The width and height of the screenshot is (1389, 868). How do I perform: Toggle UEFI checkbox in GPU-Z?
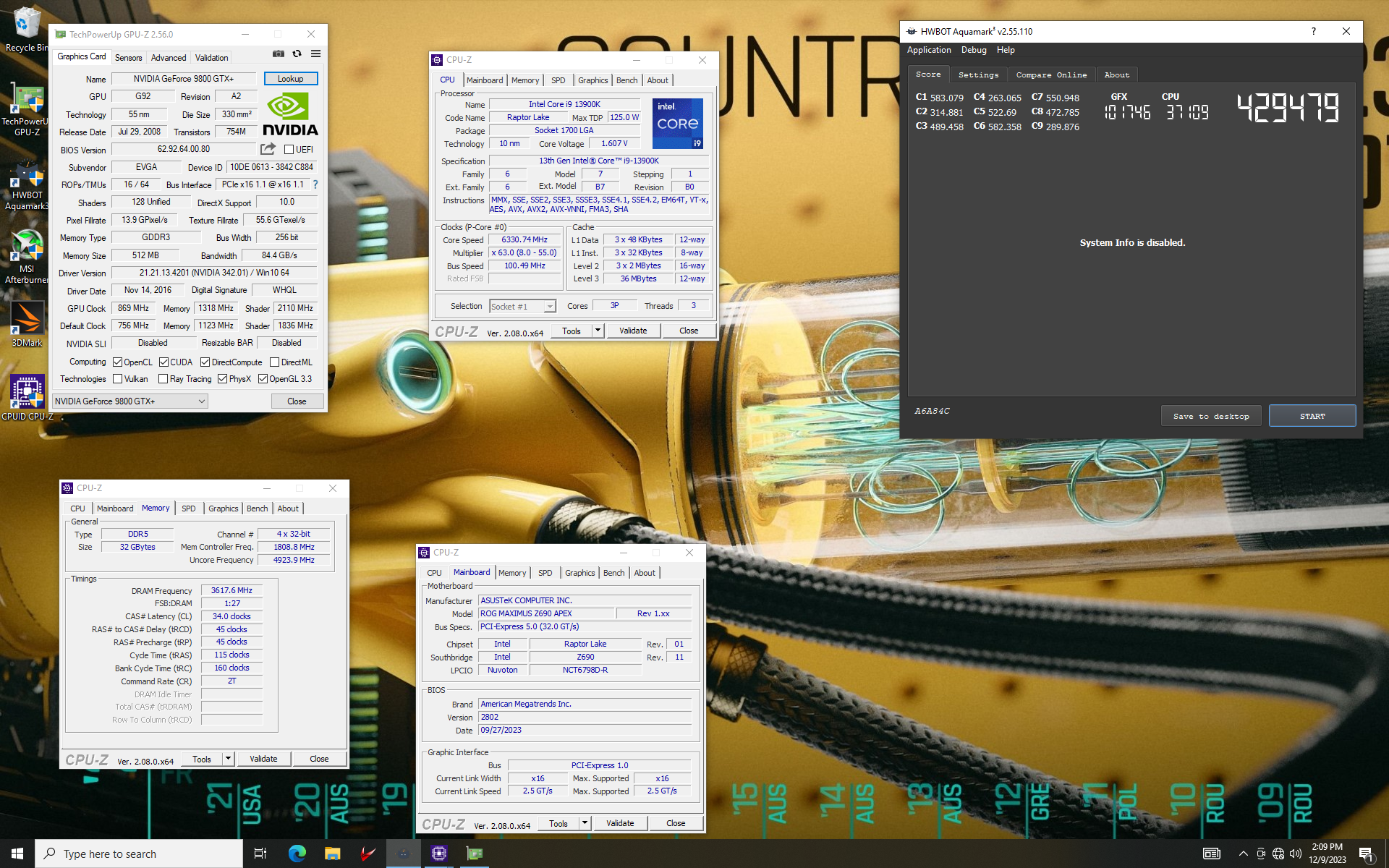289,150
